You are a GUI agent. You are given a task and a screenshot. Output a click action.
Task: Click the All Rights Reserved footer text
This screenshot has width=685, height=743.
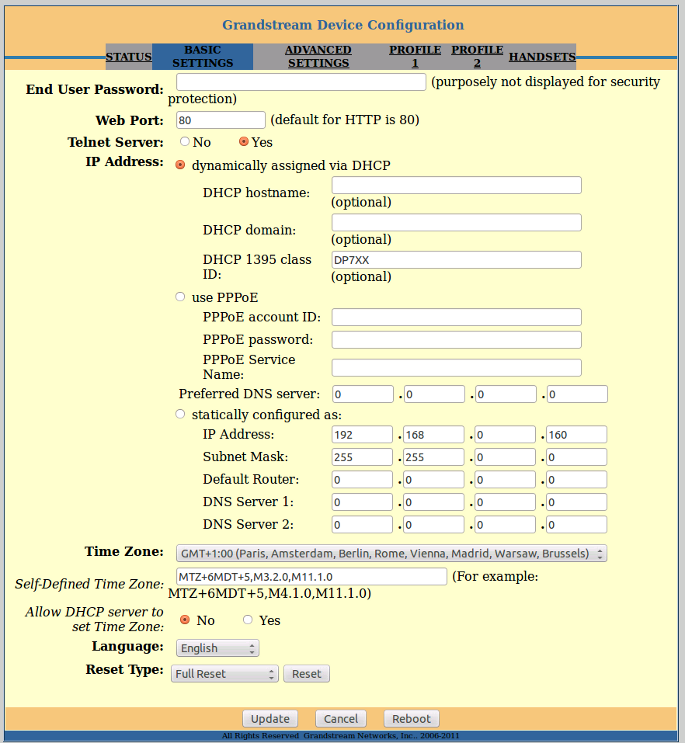coord(341,735)
